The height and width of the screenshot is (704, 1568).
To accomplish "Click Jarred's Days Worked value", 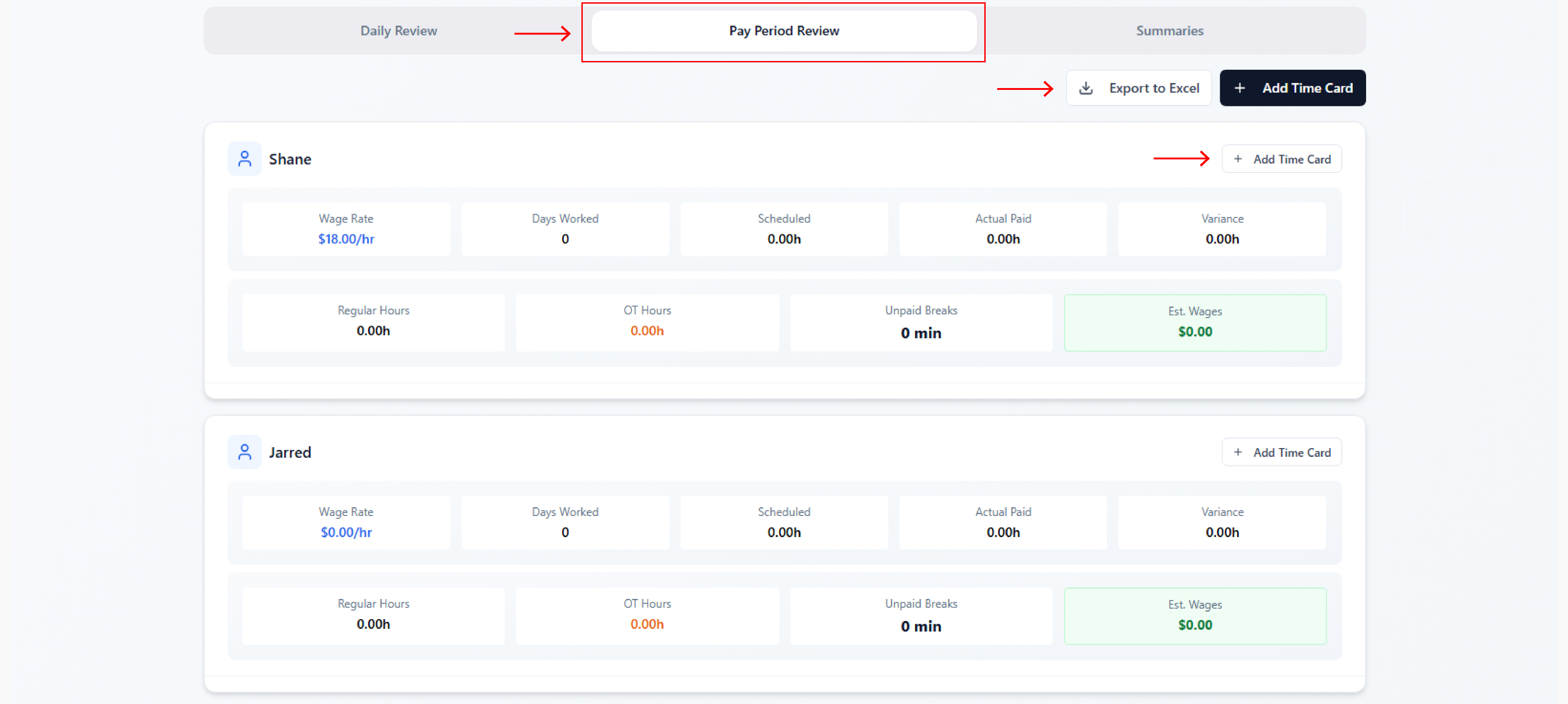I will [565, 532].
